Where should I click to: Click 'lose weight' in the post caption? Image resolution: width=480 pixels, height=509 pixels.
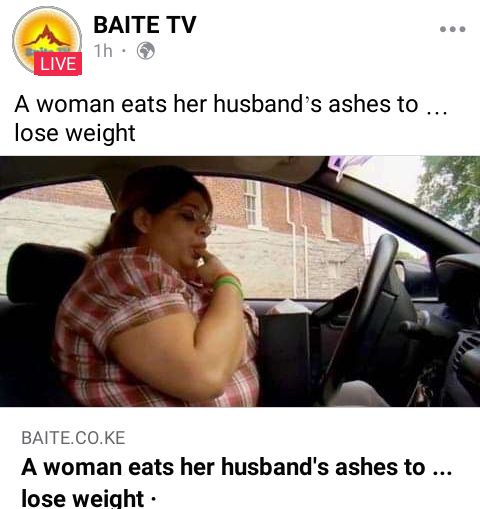click(75, 133)
